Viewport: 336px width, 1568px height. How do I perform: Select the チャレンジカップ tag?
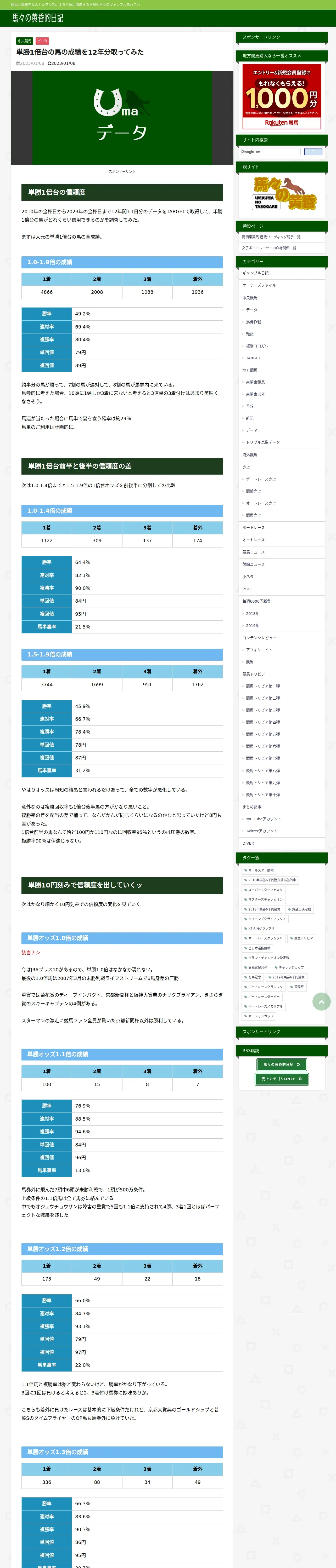289,968
